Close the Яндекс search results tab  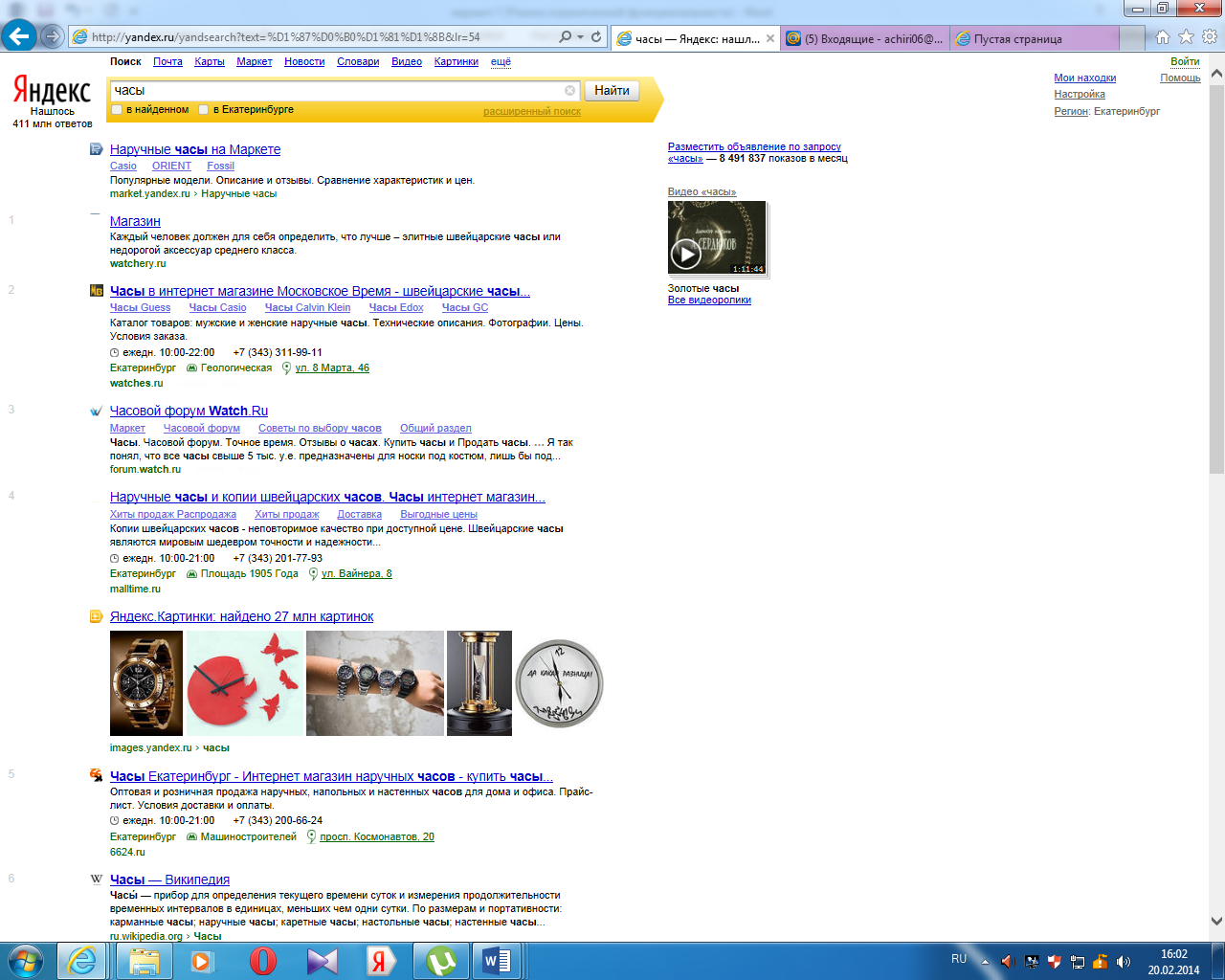770,38
